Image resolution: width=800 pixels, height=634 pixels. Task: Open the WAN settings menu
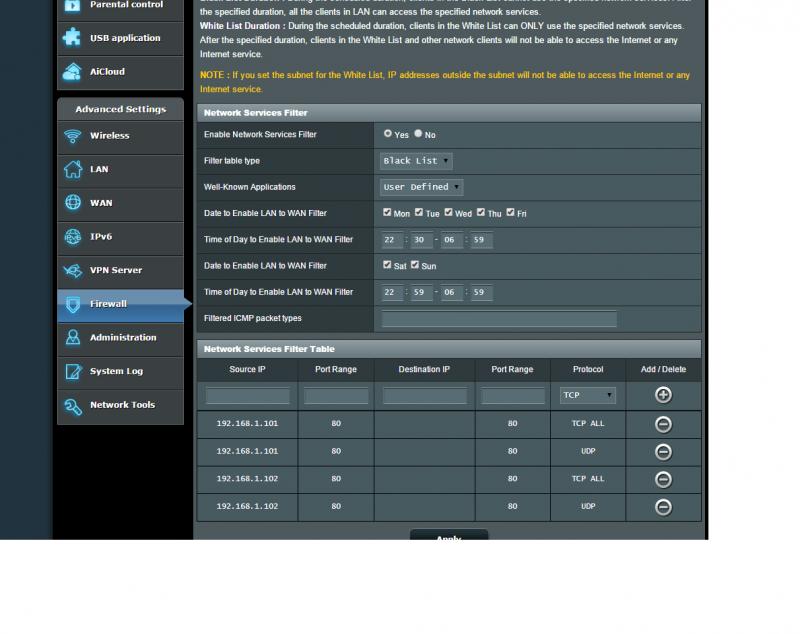click(120, 203)
